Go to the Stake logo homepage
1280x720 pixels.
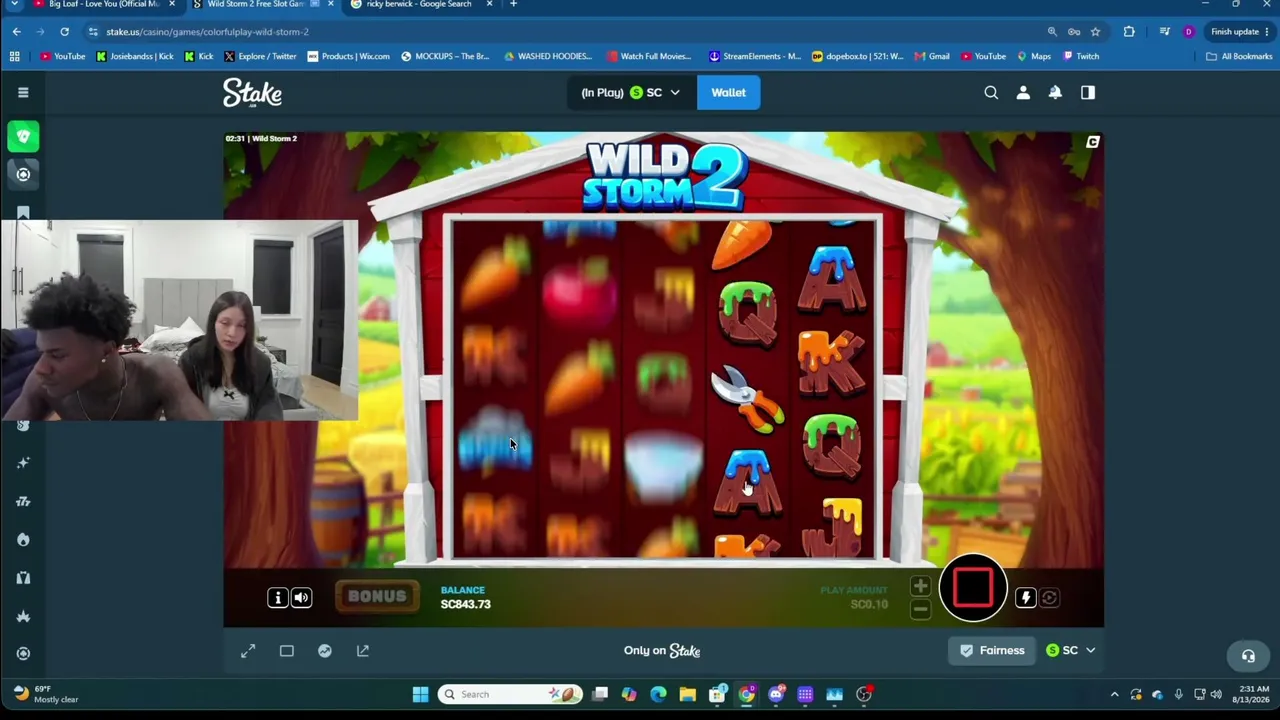tap(252, 93)
